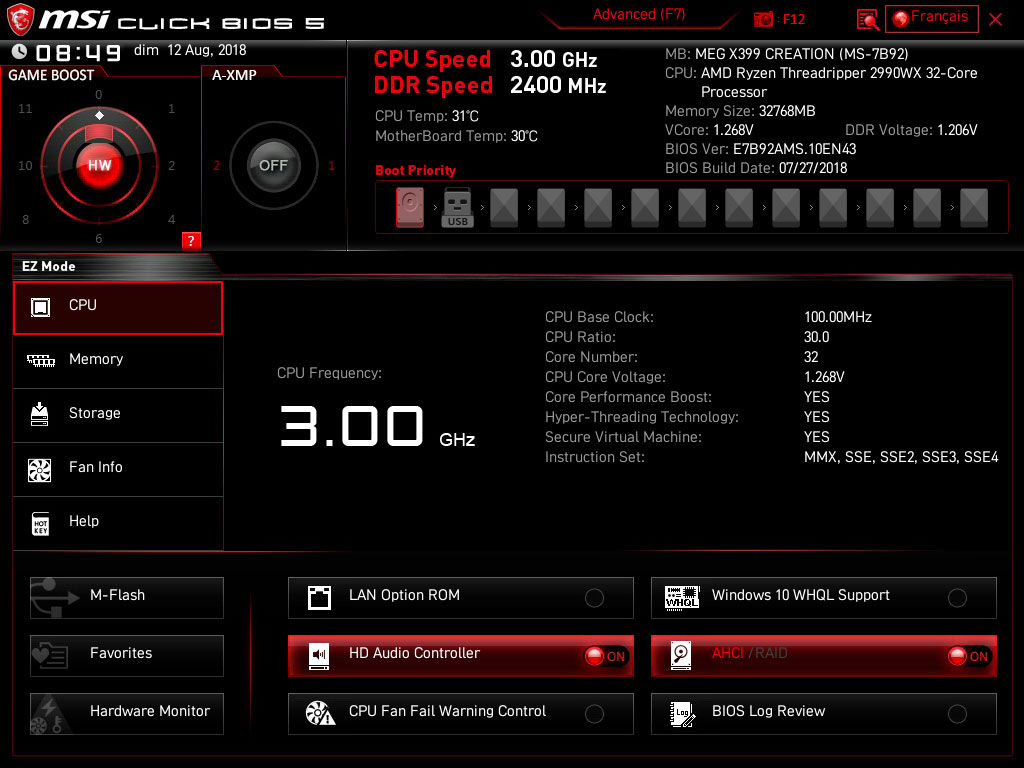The height and width of the screenshot is (768, 1024).
Task: Select the USB boot priority device
Action: coord(457,208)
